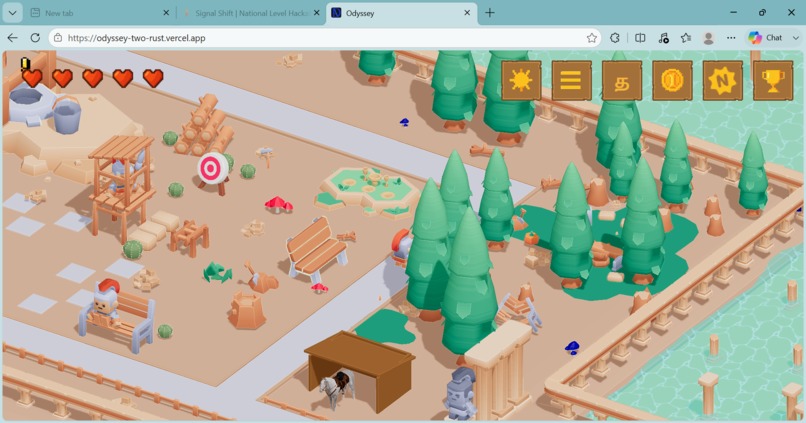This screenshot has width=806, height=423.
Task: Toggle the sun day/night button
Action: click(521, 81)
